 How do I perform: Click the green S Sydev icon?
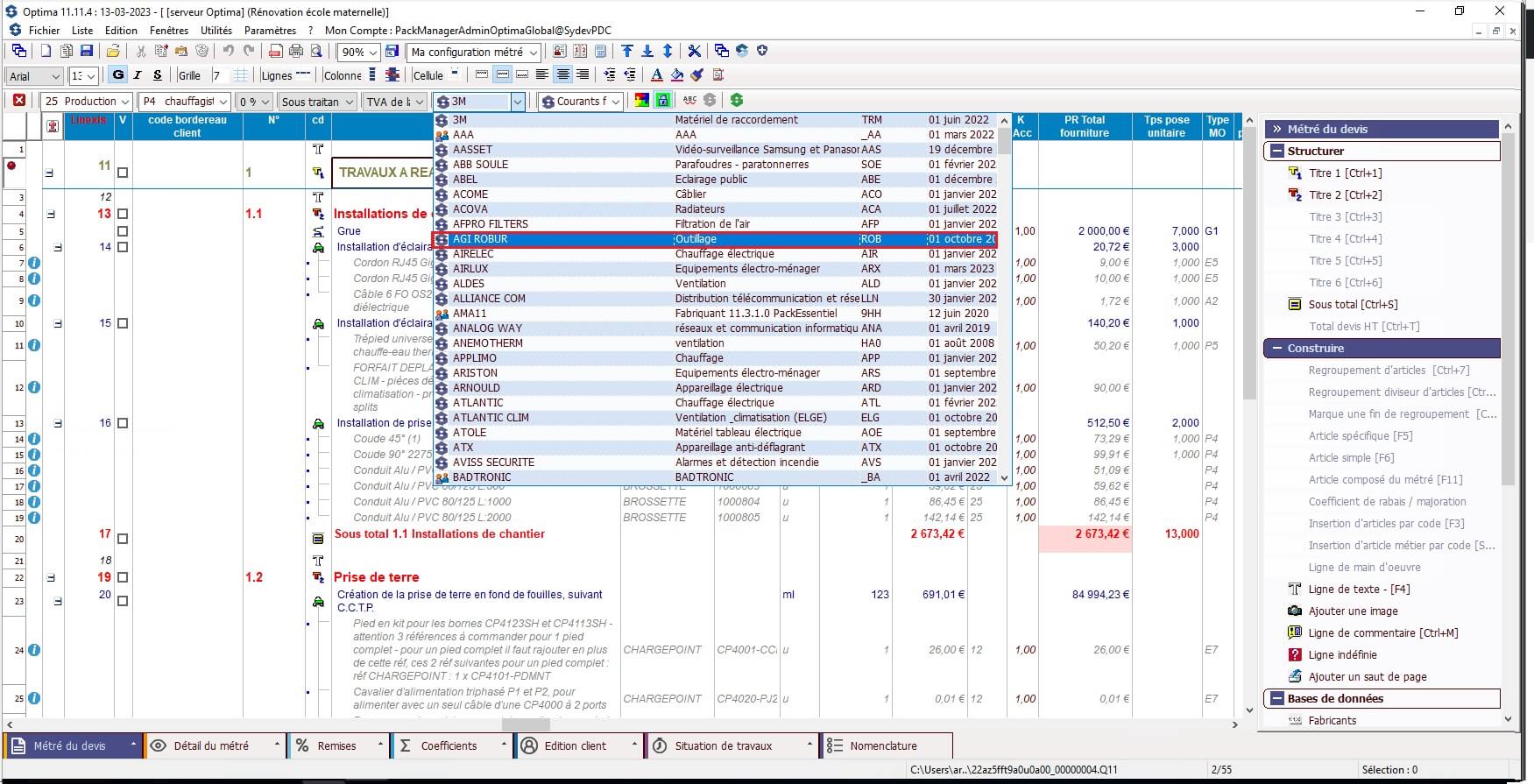click(x=737, y=101)
